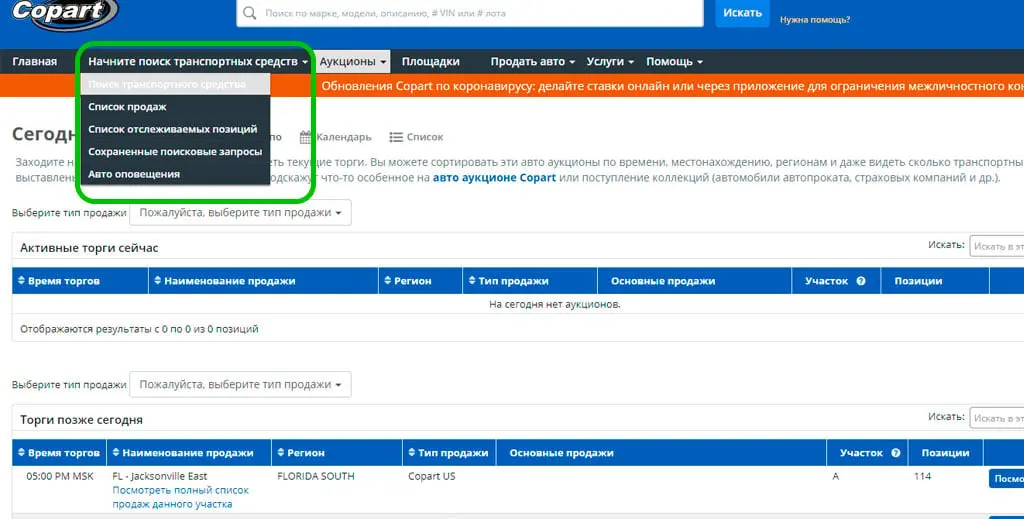Sort later auctions by Тип продажи
The height and width of the screenshot is (519, 1024).
448,452
